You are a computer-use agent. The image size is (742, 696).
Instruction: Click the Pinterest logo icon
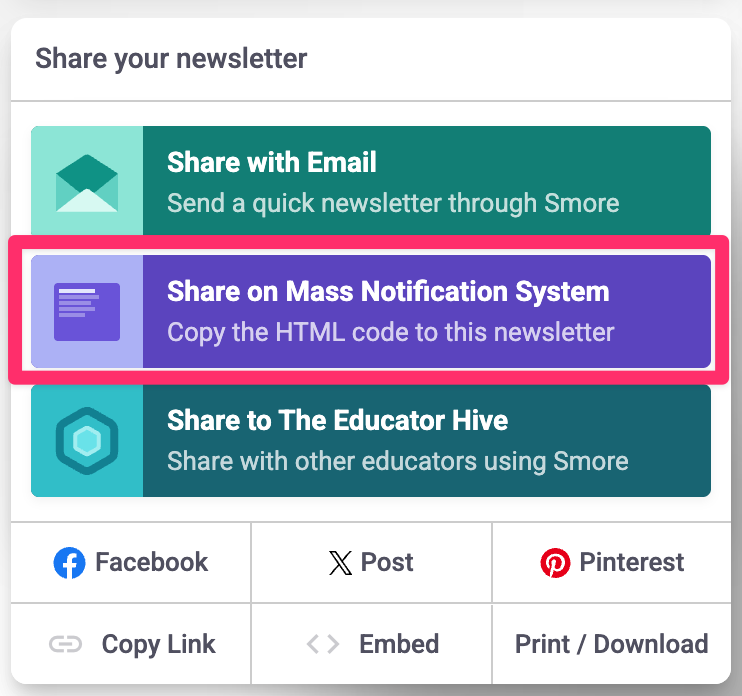pyautogui.click(x=555, y=563)
